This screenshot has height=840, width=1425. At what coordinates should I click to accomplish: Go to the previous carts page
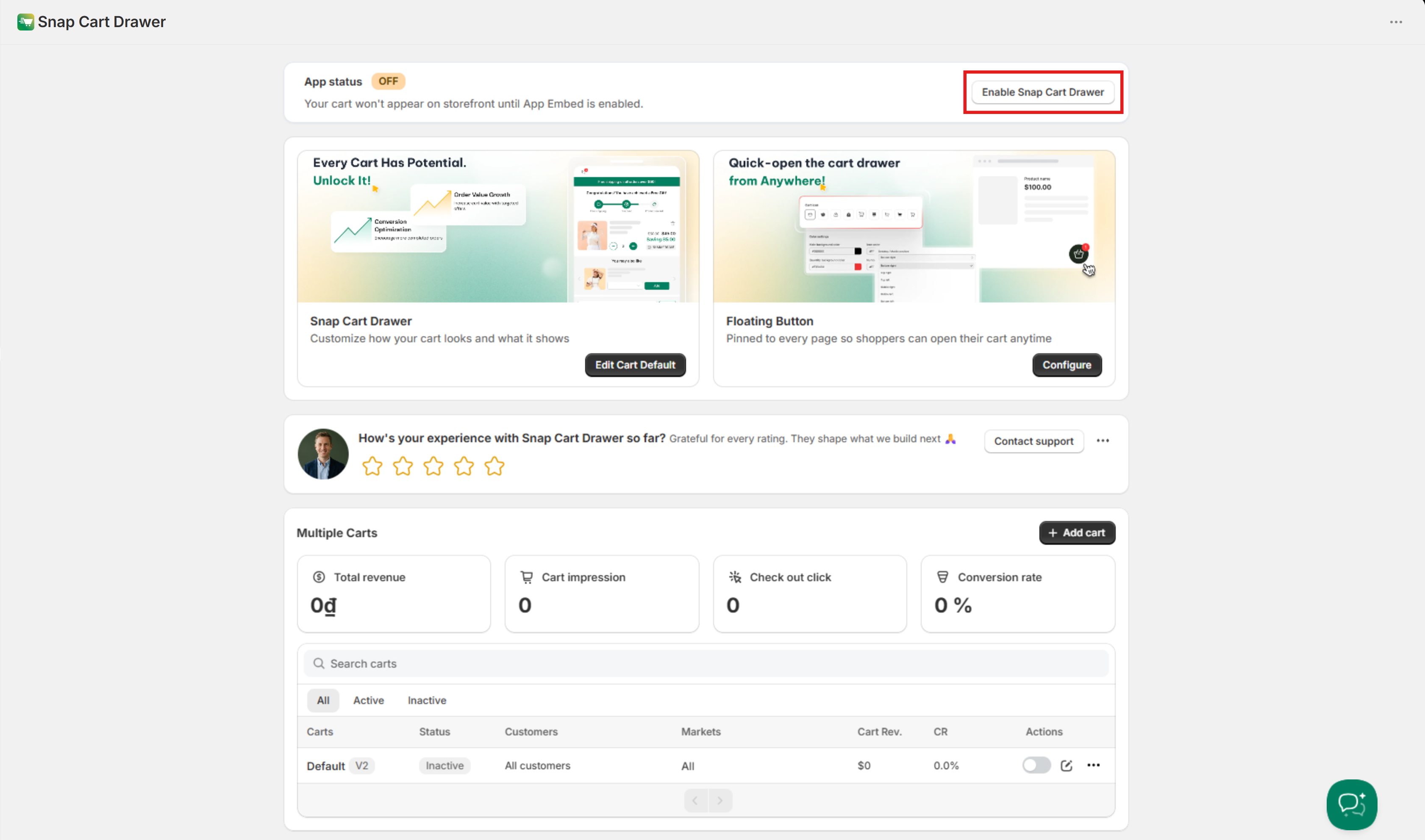695,800
